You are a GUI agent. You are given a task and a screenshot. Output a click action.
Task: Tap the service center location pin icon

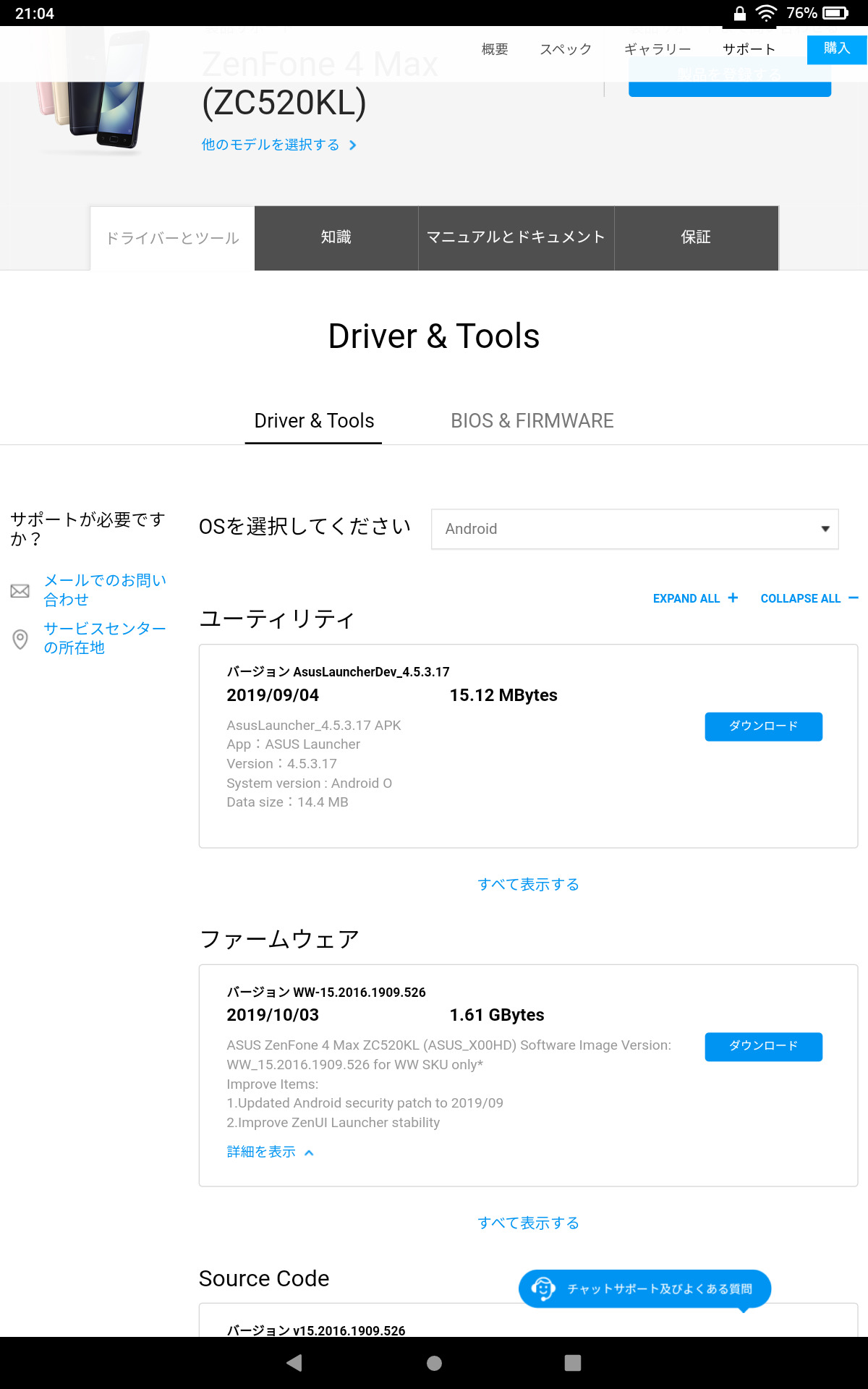point(20,639)
